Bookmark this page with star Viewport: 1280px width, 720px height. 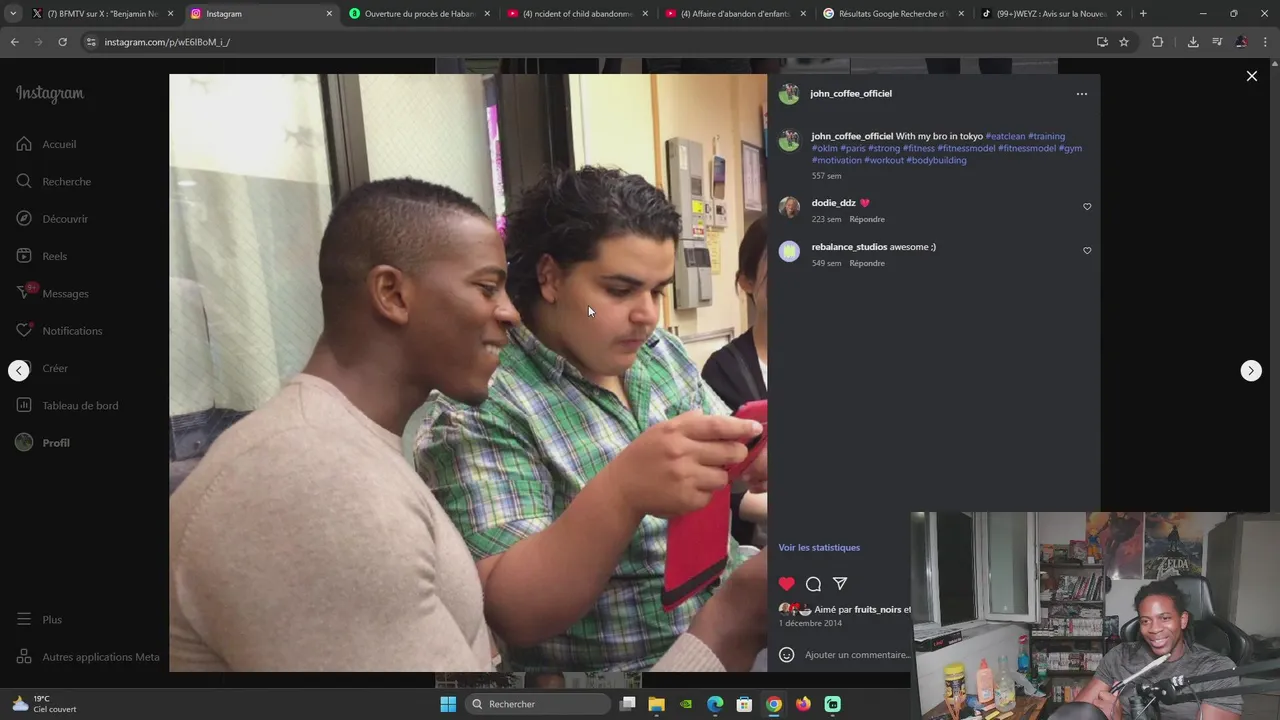pyautogui.click(x=1124, y=42)
